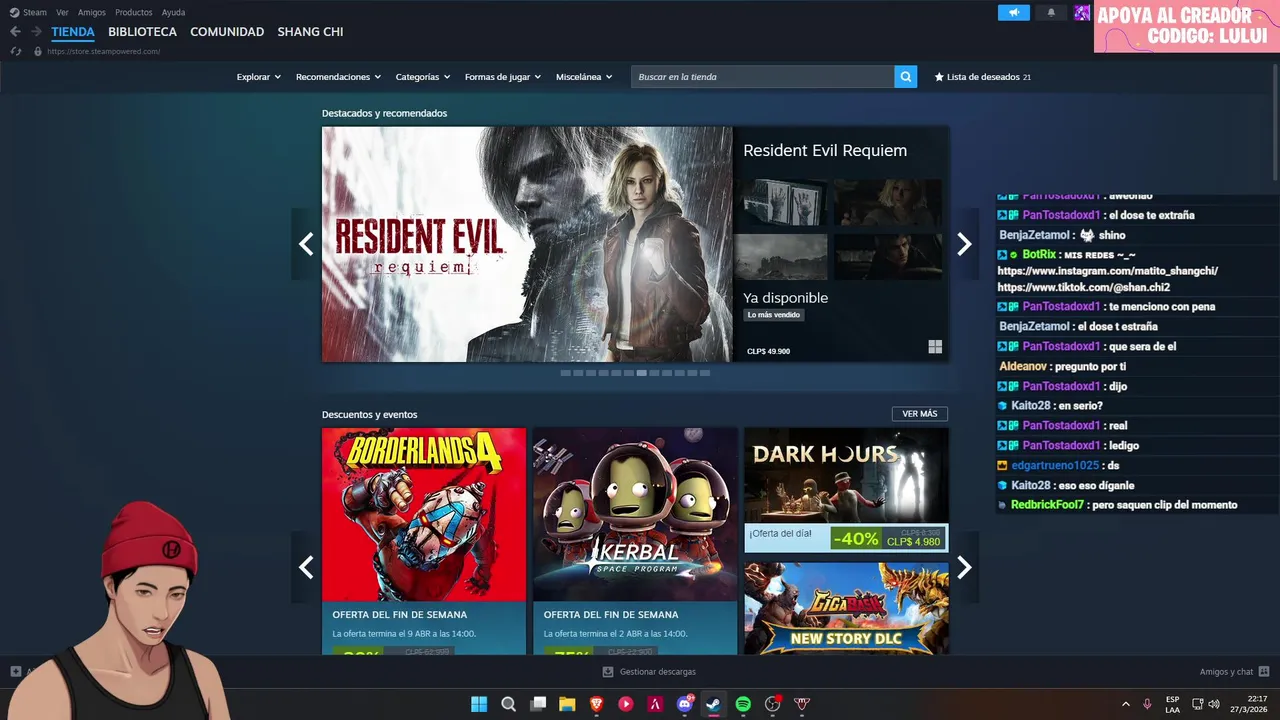The image size is (1280, 720).
Task: Go to next discounts page arrow
Action: tap(964, 567)
